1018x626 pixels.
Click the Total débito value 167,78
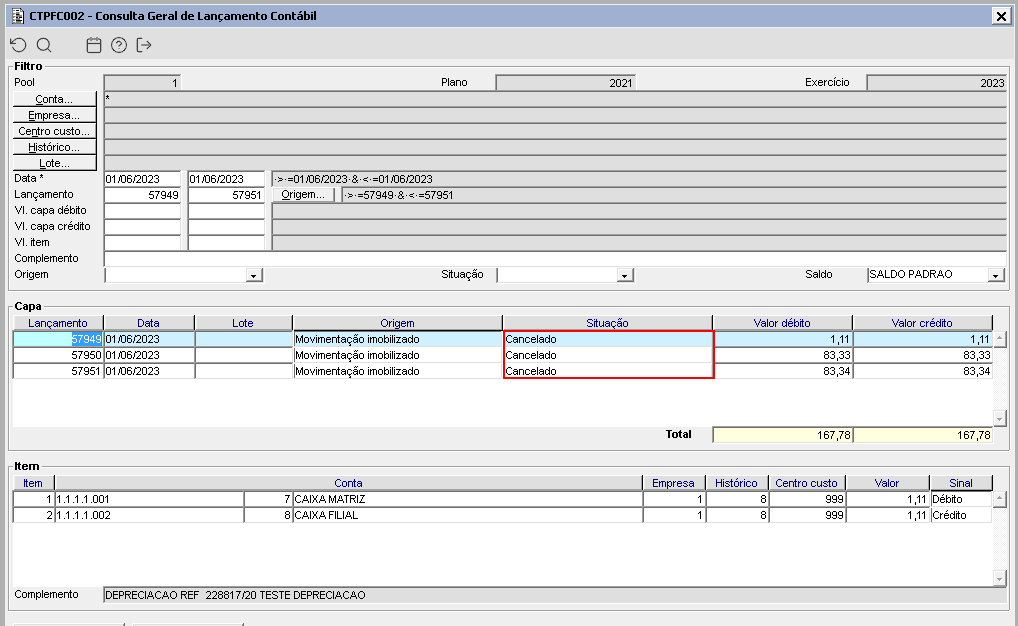(782, 435)
